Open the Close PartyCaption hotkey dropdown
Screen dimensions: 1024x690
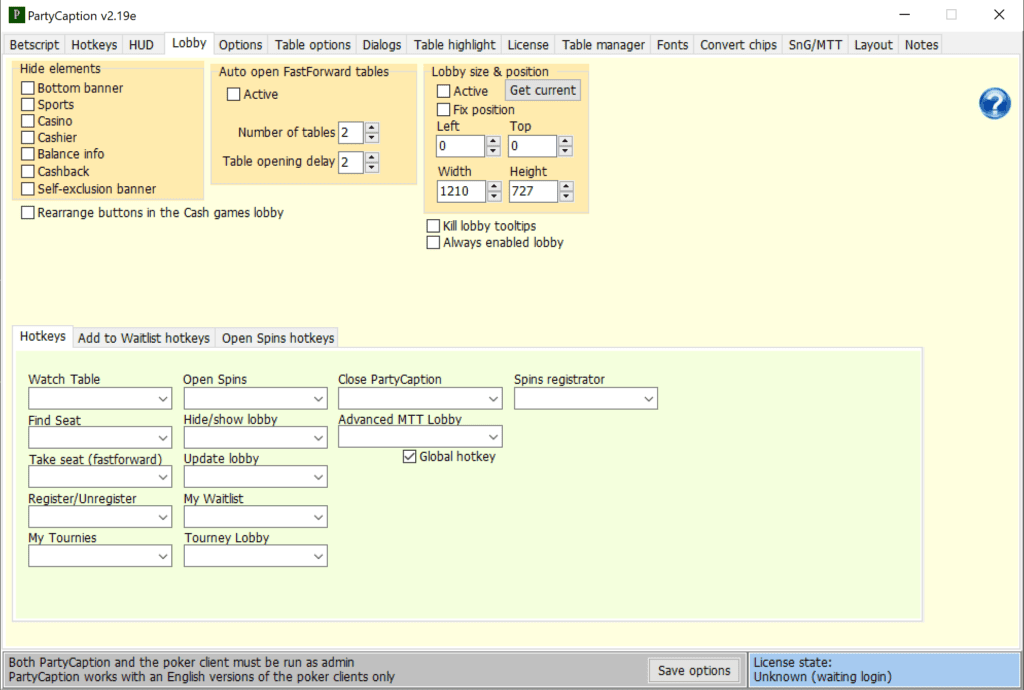[420, 398]
